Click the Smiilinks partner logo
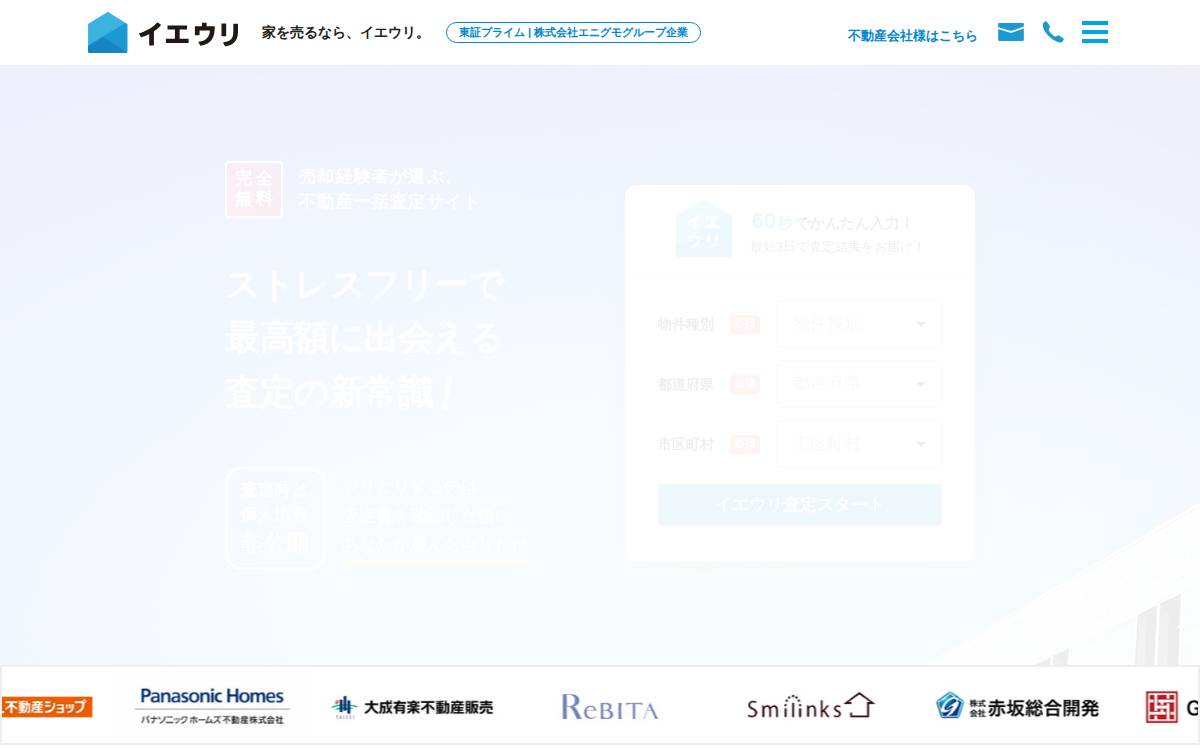This screenshot has width=1200, height=750. (x=810, y=706)
